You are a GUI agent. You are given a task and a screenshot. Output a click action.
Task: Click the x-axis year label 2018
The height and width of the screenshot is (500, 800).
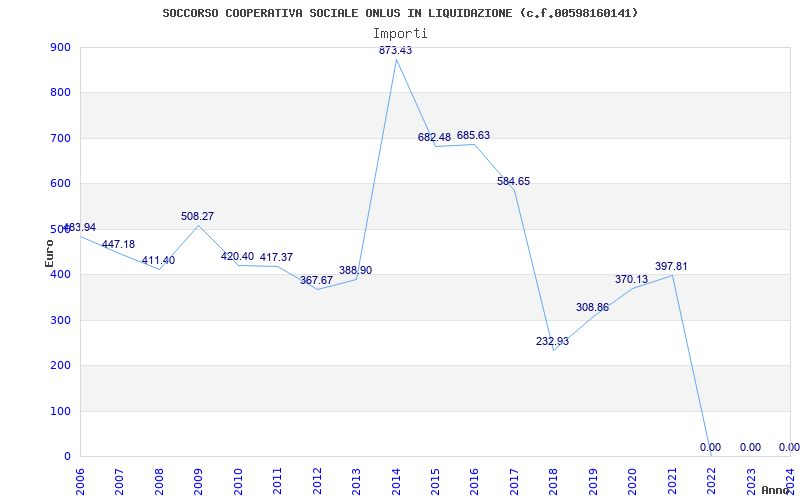coord(555,481)
